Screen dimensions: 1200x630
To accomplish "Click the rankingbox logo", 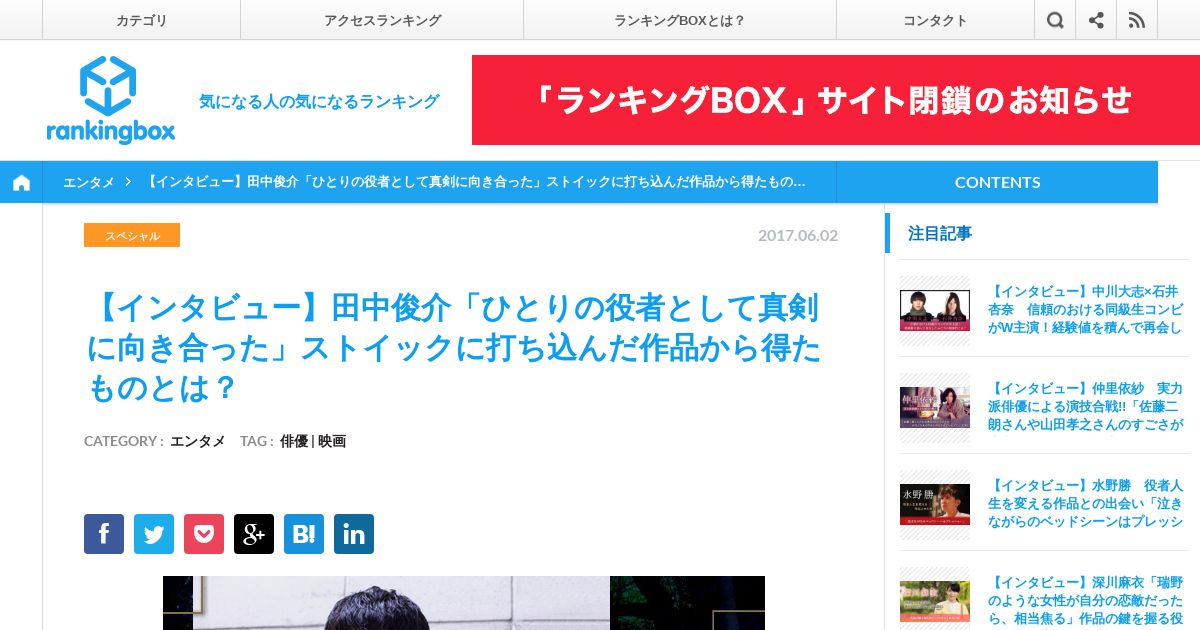I will tap(110, 100).
